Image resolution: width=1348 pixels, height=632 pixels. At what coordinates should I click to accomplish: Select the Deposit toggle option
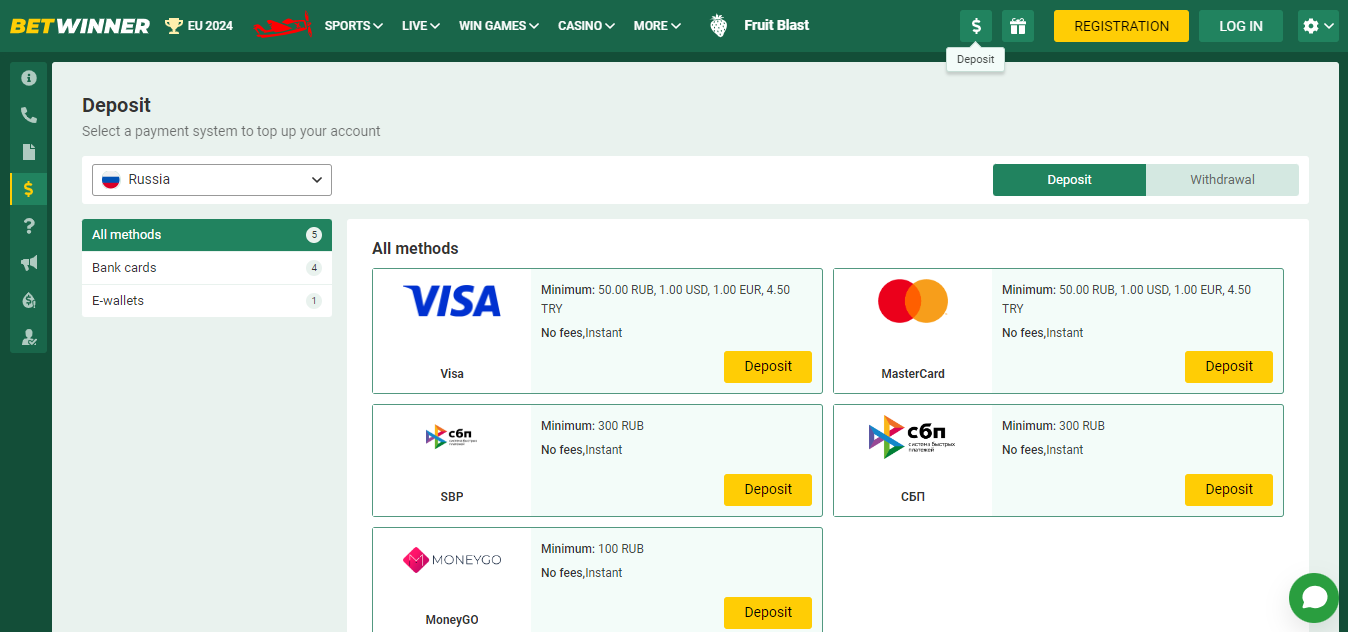coord(1069,180)
